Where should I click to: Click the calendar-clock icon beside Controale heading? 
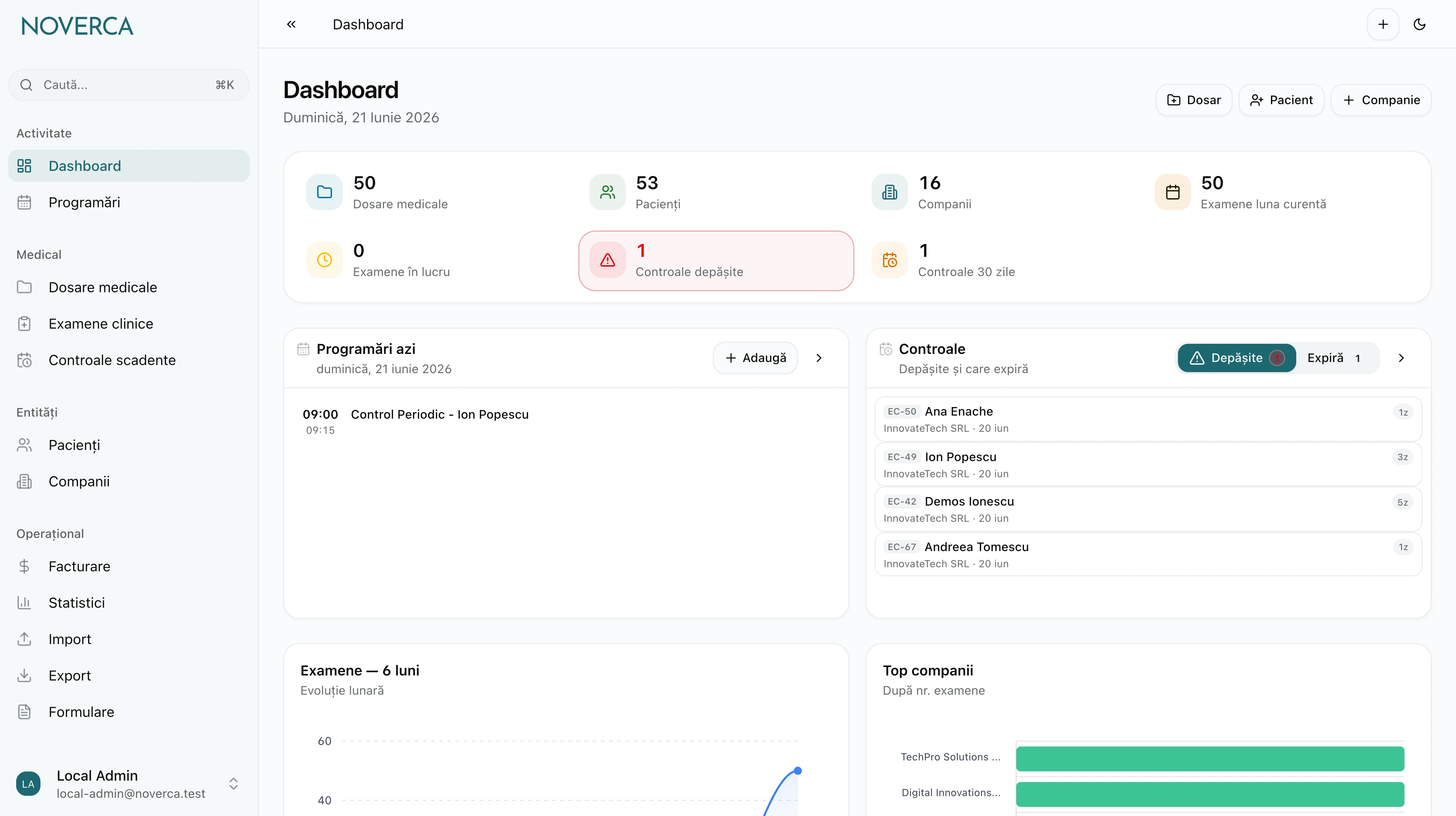pos(886,349)
